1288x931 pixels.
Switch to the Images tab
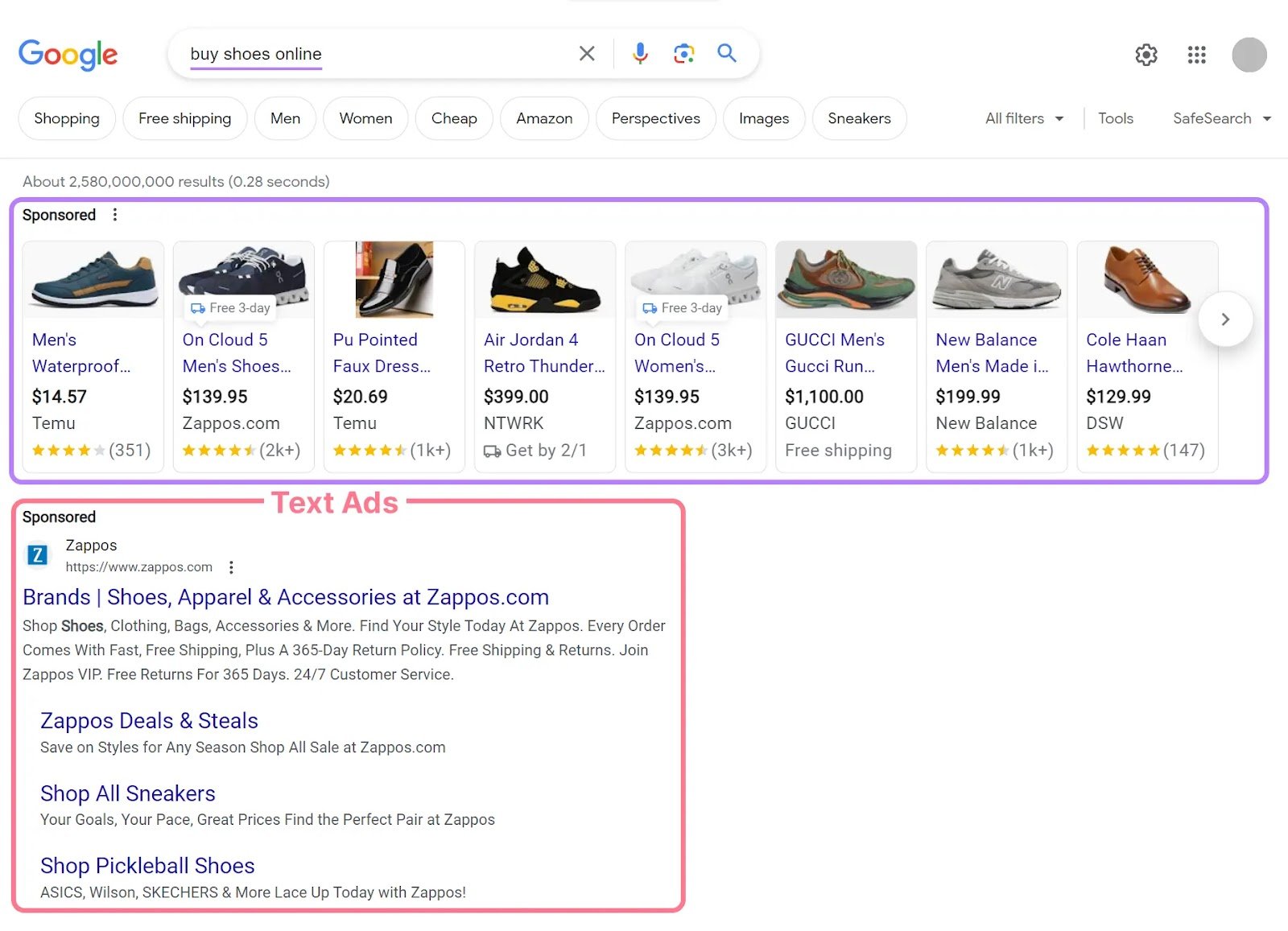tap(763, 118)
